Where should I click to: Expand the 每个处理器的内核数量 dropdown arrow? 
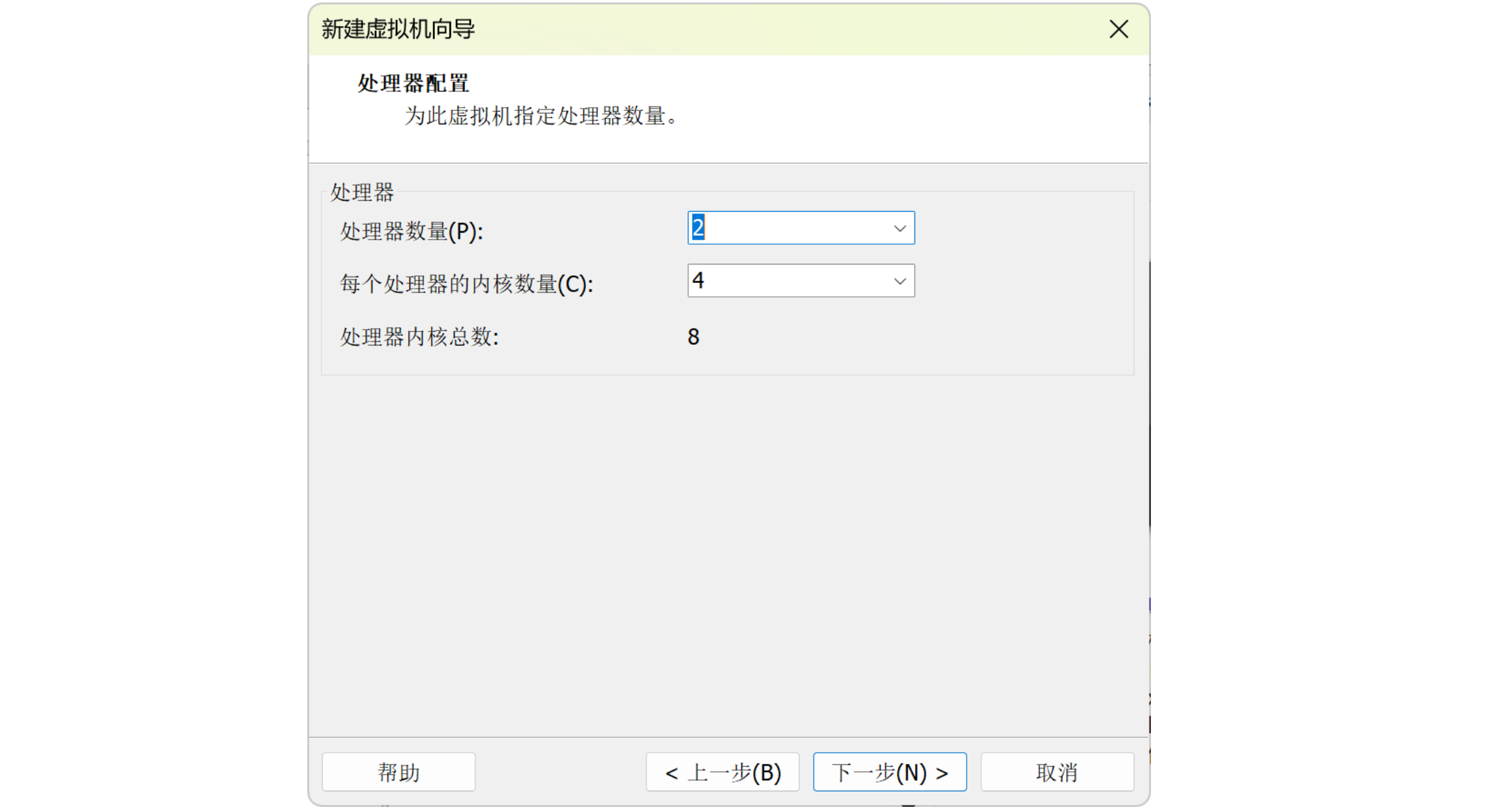pyautogui.click(x=899, y=281)
